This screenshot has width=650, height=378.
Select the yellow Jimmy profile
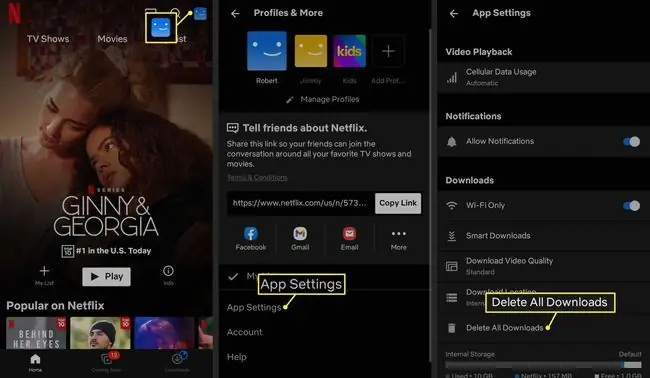click(310, 51)
